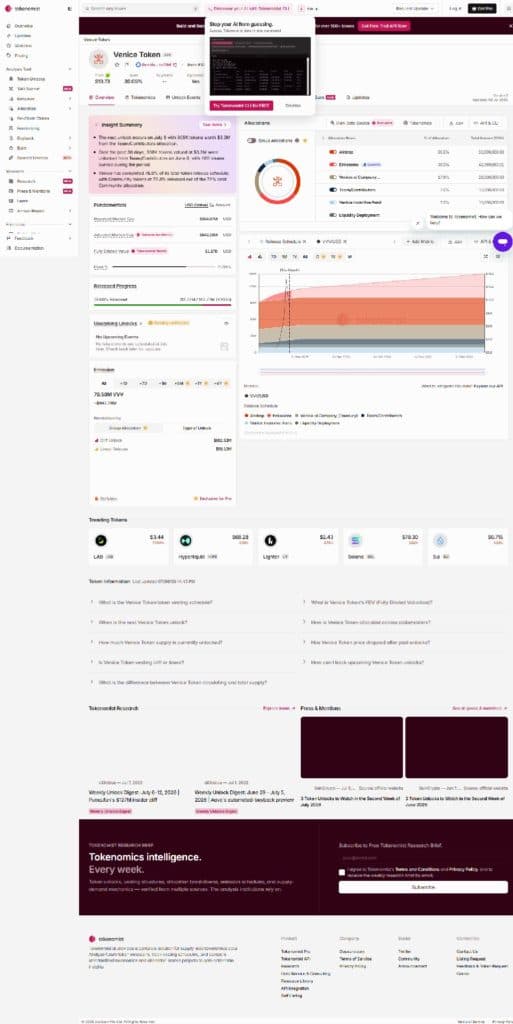Image resolution: width=513 pixels, height=1024 pixels.
Task: Switch to the Unlock Events tab
Action: point(183,97)
